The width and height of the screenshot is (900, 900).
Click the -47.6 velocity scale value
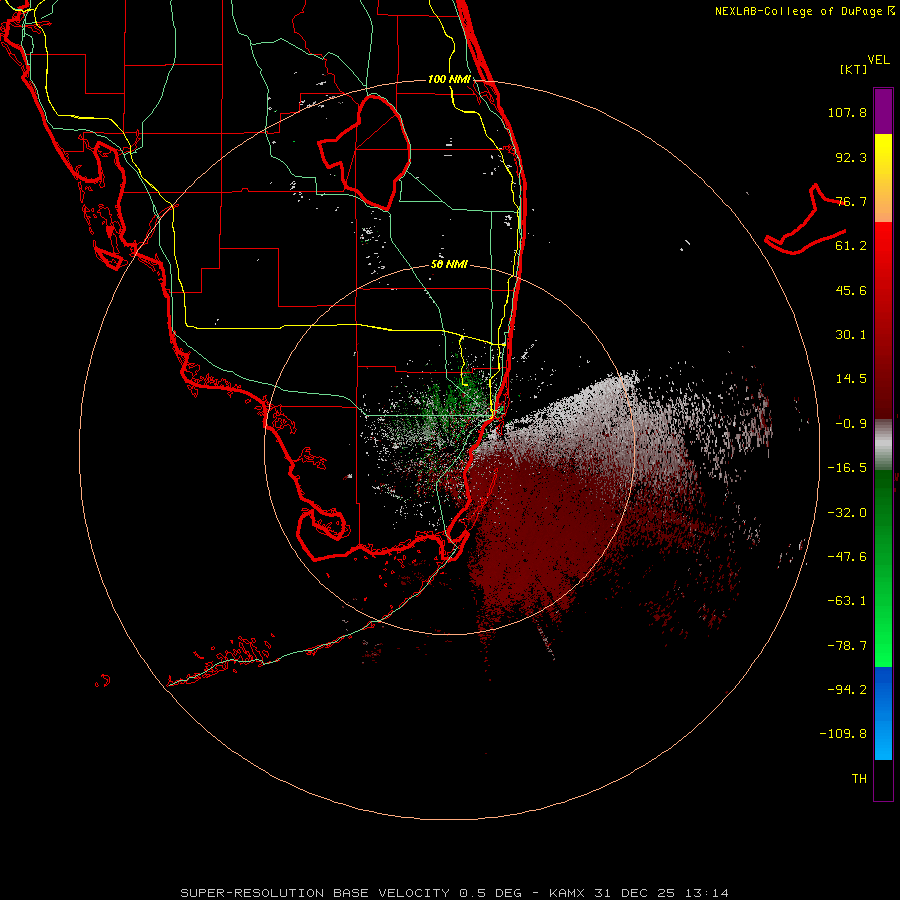(x=847, y=557)
